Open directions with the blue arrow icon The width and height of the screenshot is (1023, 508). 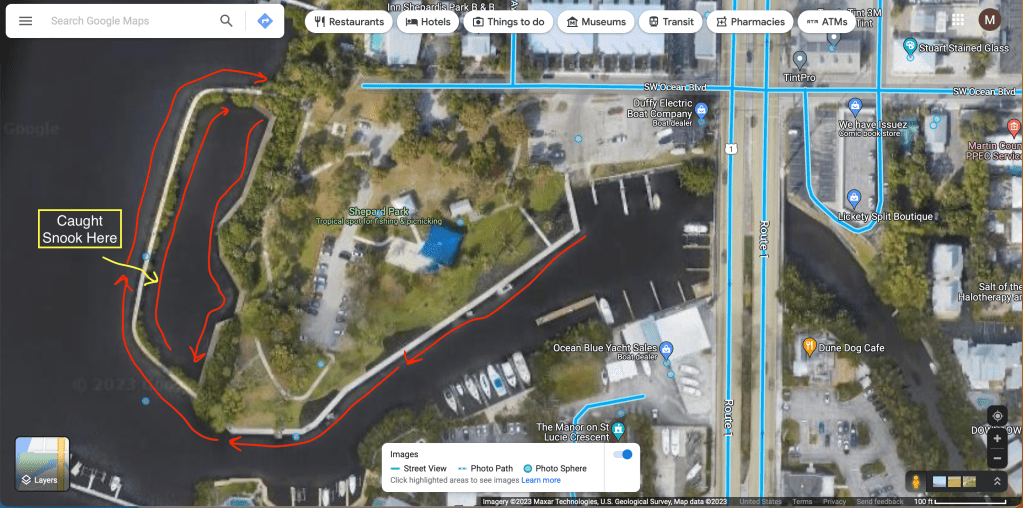[265, 21]
